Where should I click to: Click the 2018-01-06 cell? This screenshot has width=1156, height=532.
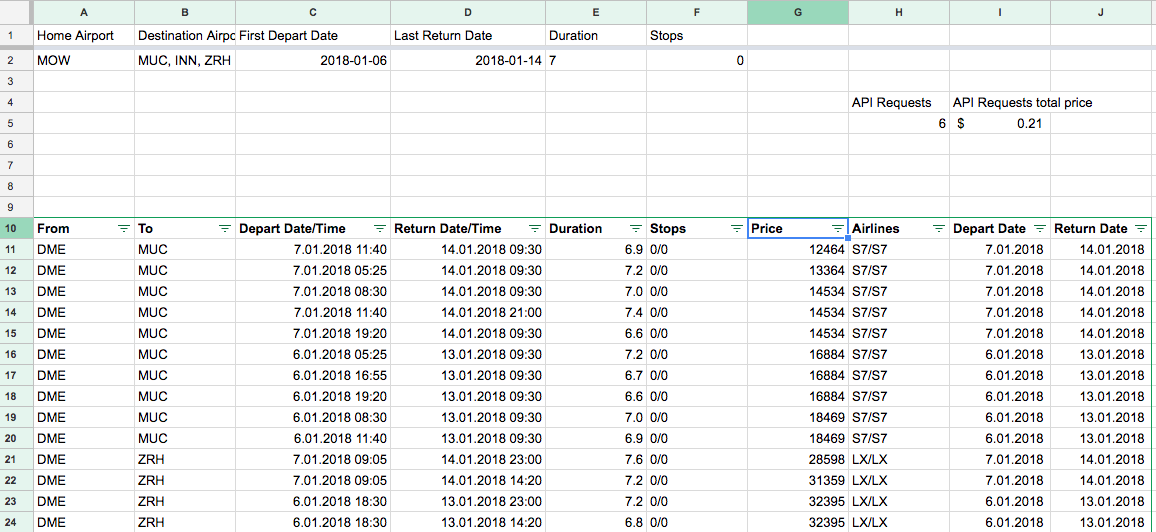click(x=313, y=60)
